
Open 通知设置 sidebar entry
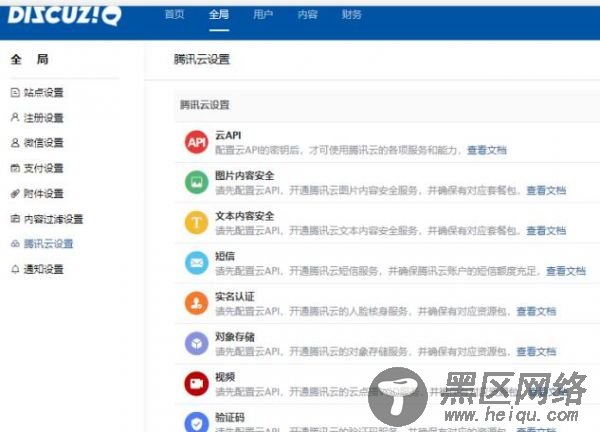[x=44, y=269]
